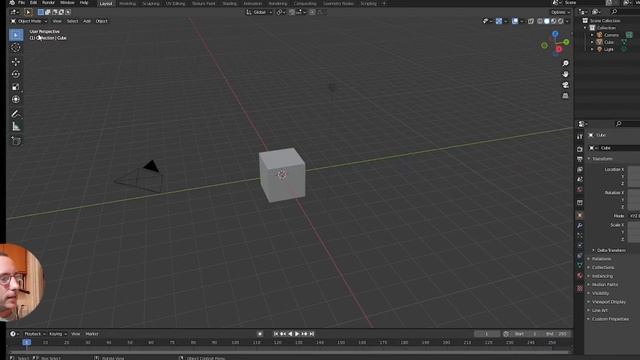Open the Physics properties tab
The width and height of the screenshot is (640, 360).
tap(580, 245)
